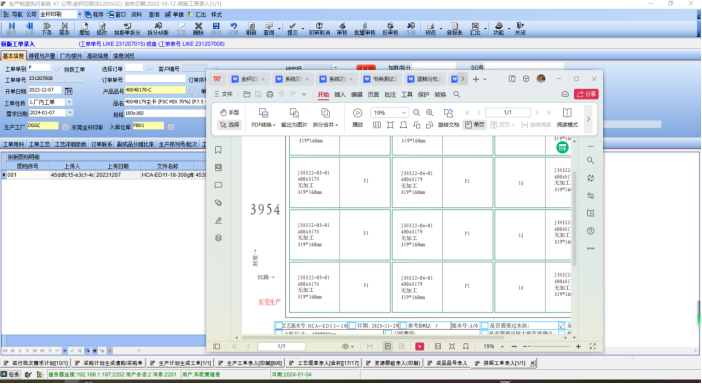
Task: Click fullscreen icon at bottom right of viewer
Action: 593,346
